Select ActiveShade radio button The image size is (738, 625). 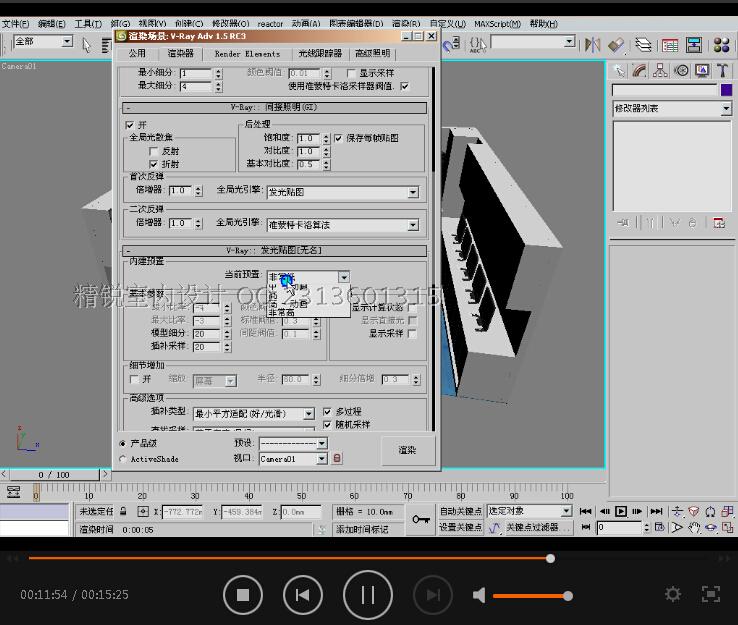click(x=123, y=459)
